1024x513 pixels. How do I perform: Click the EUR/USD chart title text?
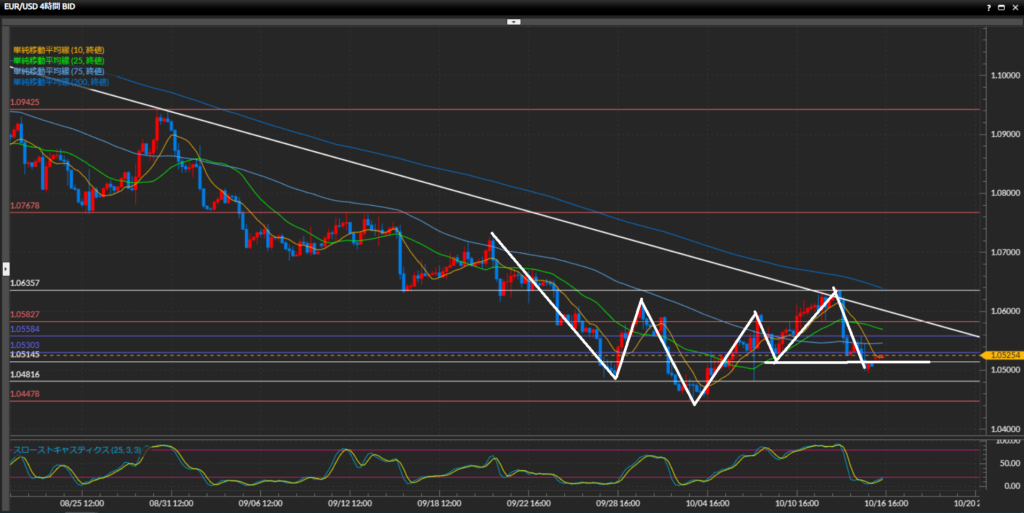[x=40, y=6]
